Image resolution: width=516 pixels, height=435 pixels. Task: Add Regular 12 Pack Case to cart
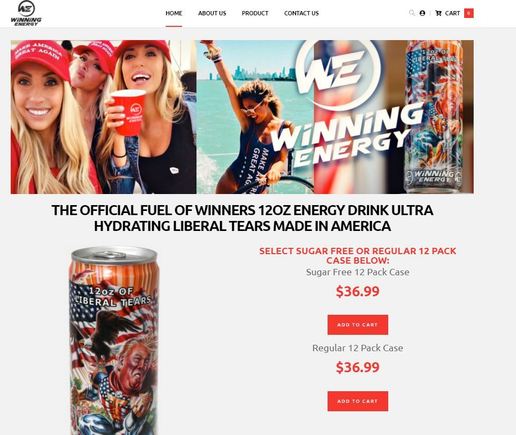358,401
